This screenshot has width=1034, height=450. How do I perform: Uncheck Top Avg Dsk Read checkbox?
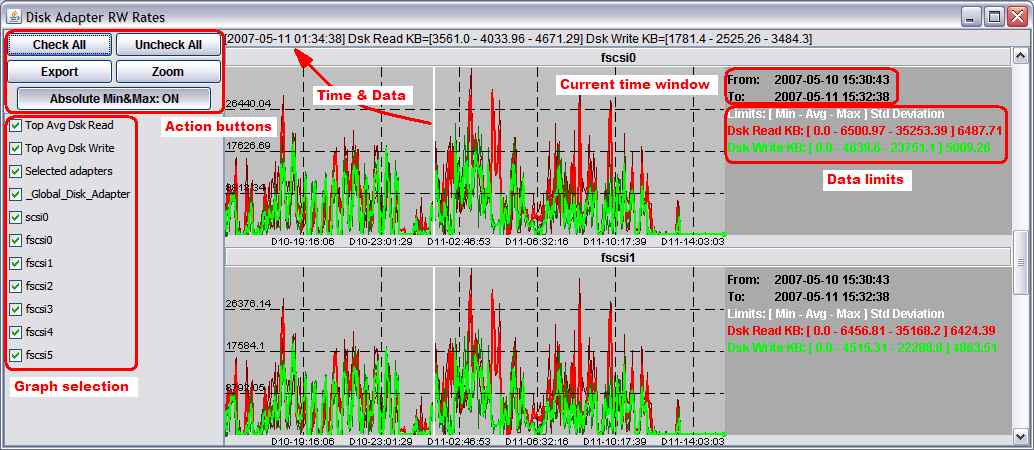pos(16,126)
